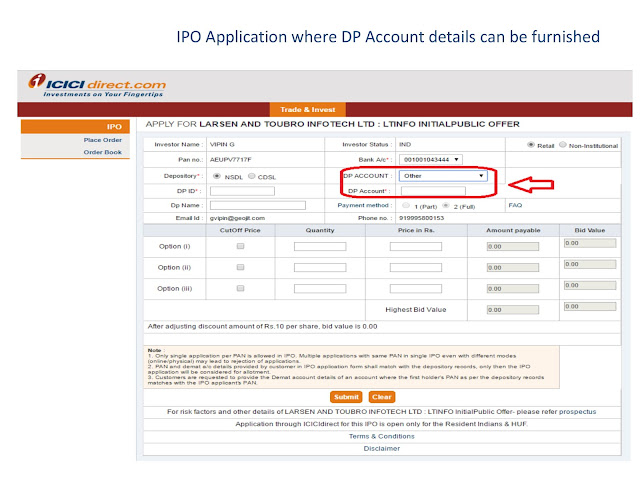
Task: Click Quantity field for Option (i)
Action: click(320, 247)
